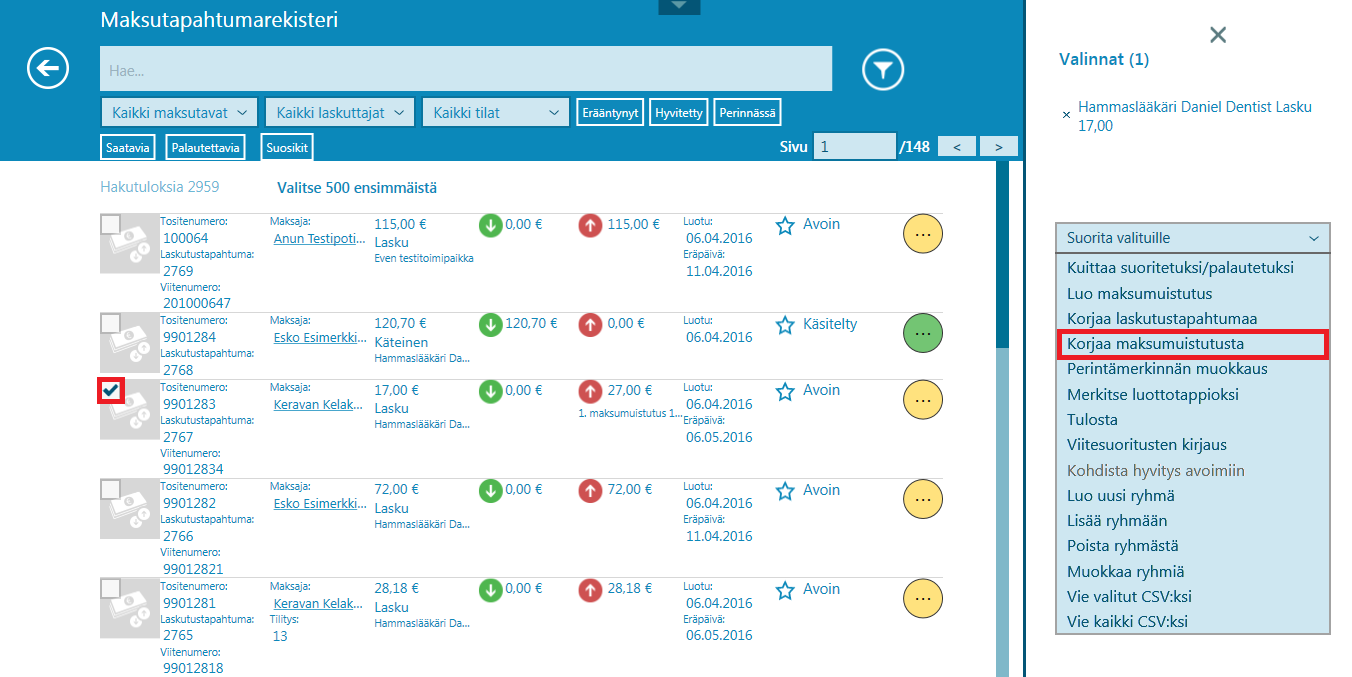Select checkbox for voucher 9901282
Image resolution: width=1352 pixels, height=677 pixels.
[110, 489]
